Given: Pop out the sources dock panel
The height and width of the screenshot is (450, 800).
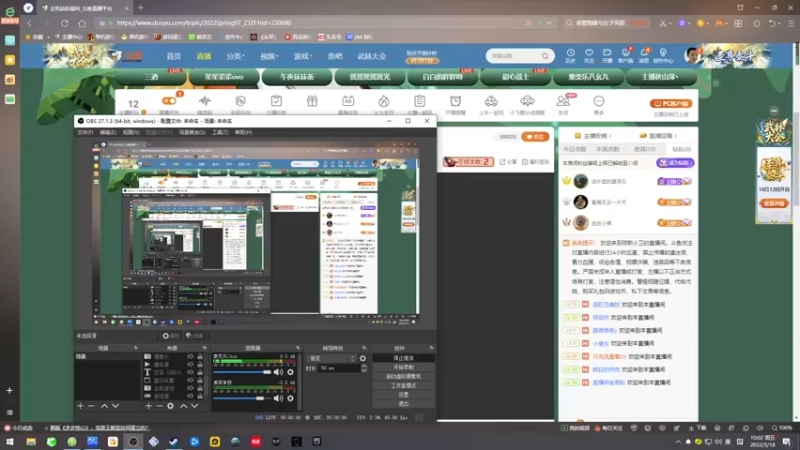Looking at the screenshot, I should (205, 348).
